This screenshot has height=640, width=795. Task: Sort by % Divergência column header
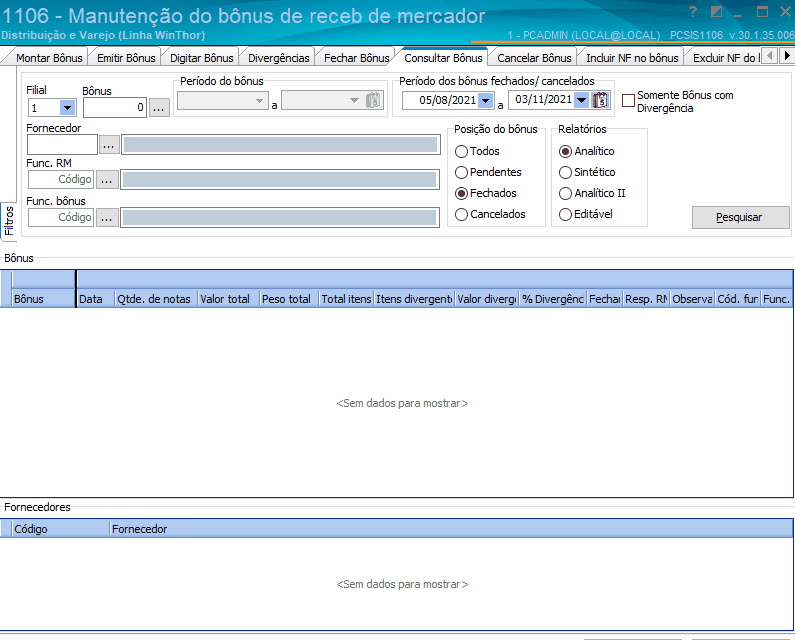(553, 299)
